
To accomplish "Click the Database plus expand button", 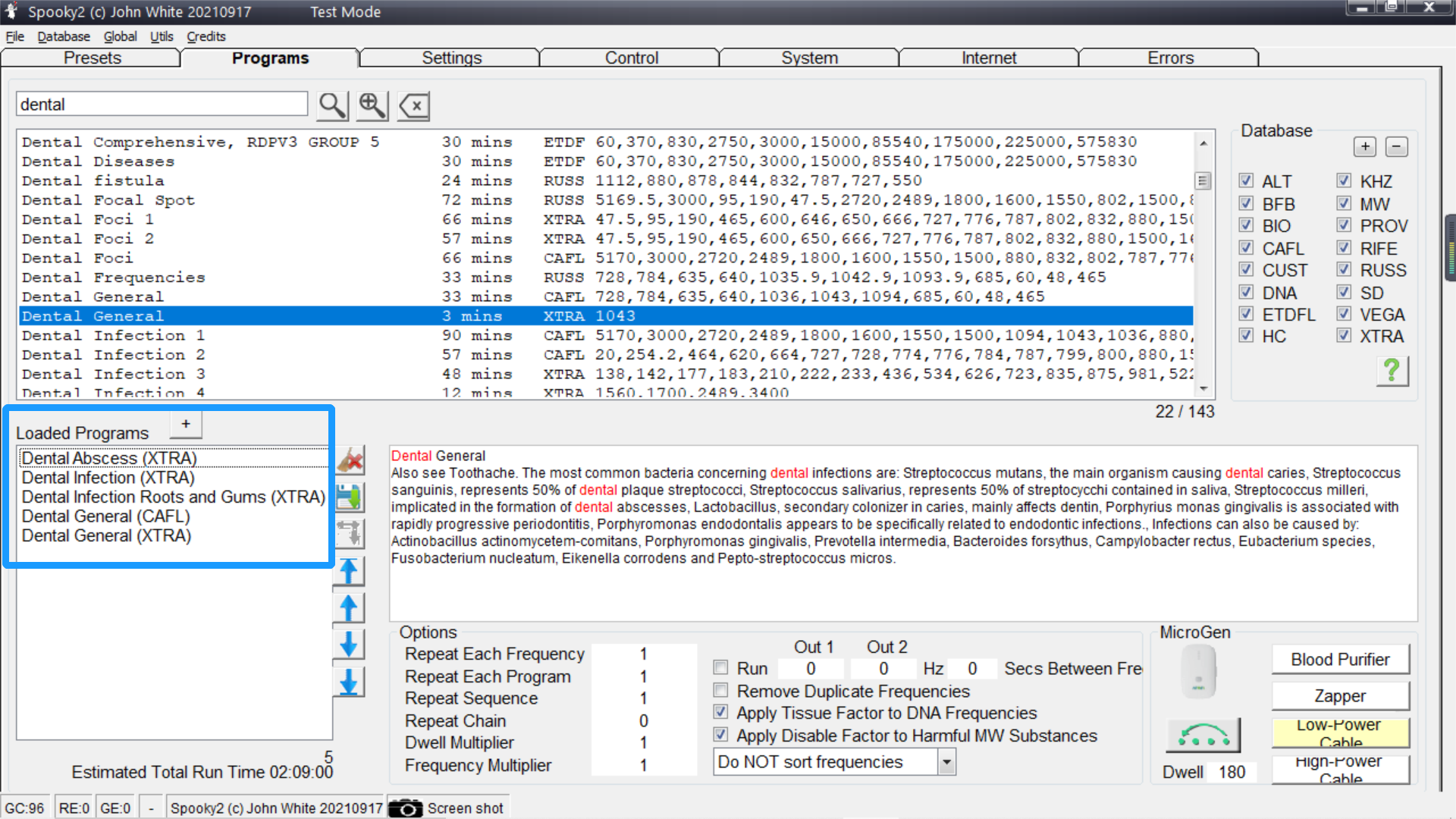I will pos(1365,146).
